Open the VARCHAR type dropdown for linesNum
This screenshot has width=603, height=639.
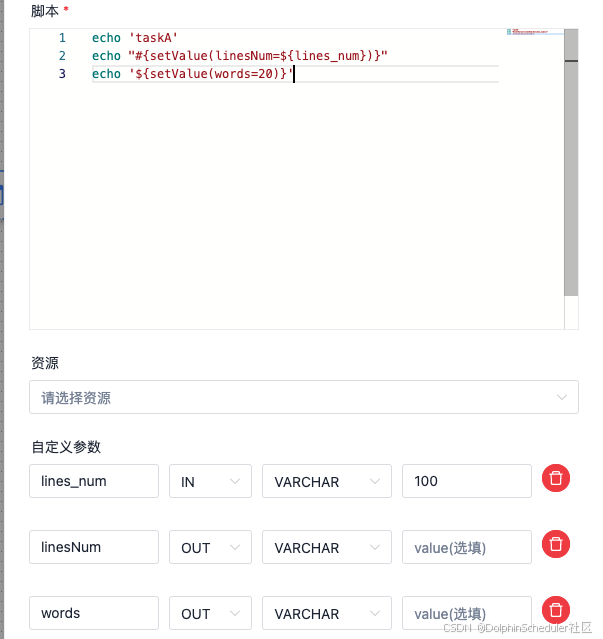pyautogui.click(x=327, y=547)
